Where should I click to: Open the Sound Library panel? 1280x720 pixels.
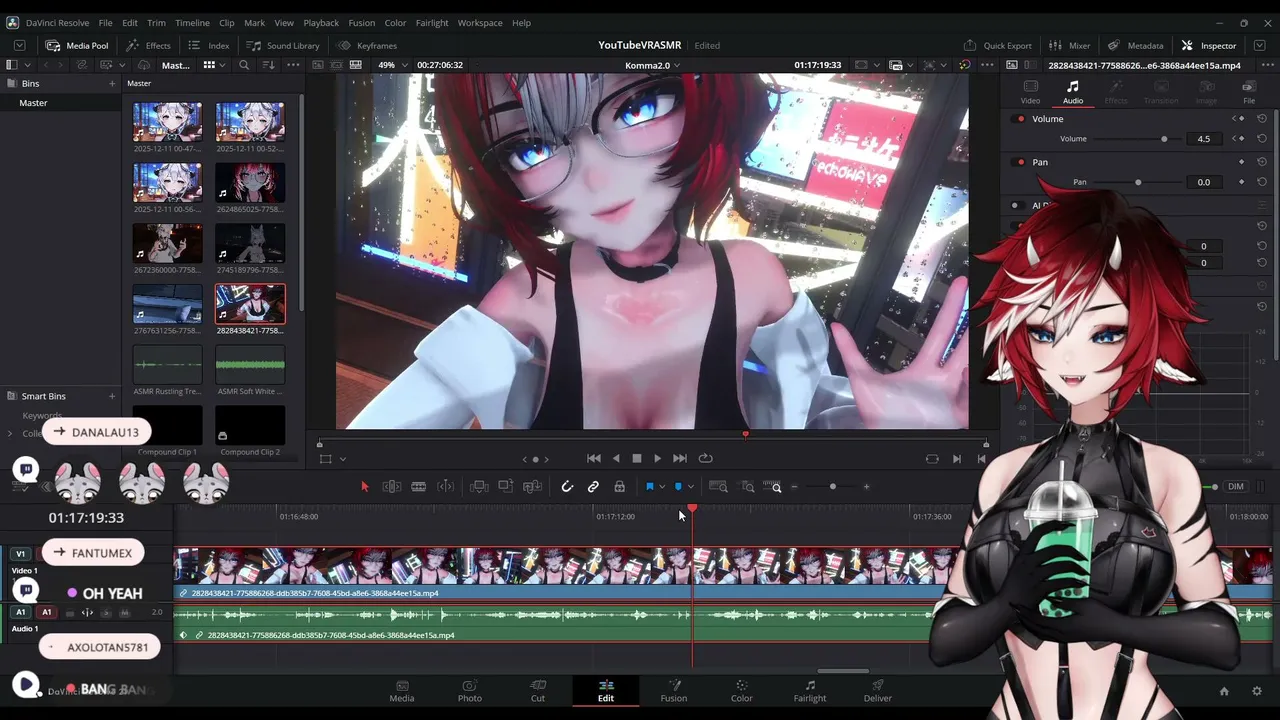coord(283,45)
